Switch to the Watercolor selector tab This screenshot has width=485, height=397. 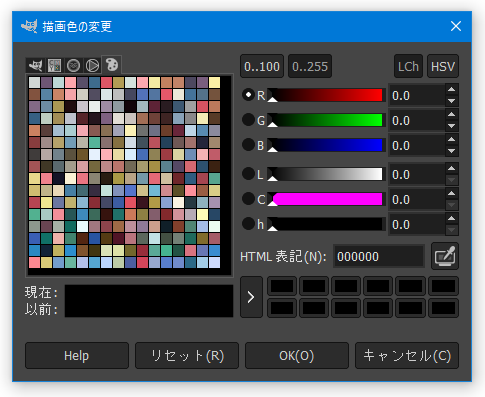(73, 65)
